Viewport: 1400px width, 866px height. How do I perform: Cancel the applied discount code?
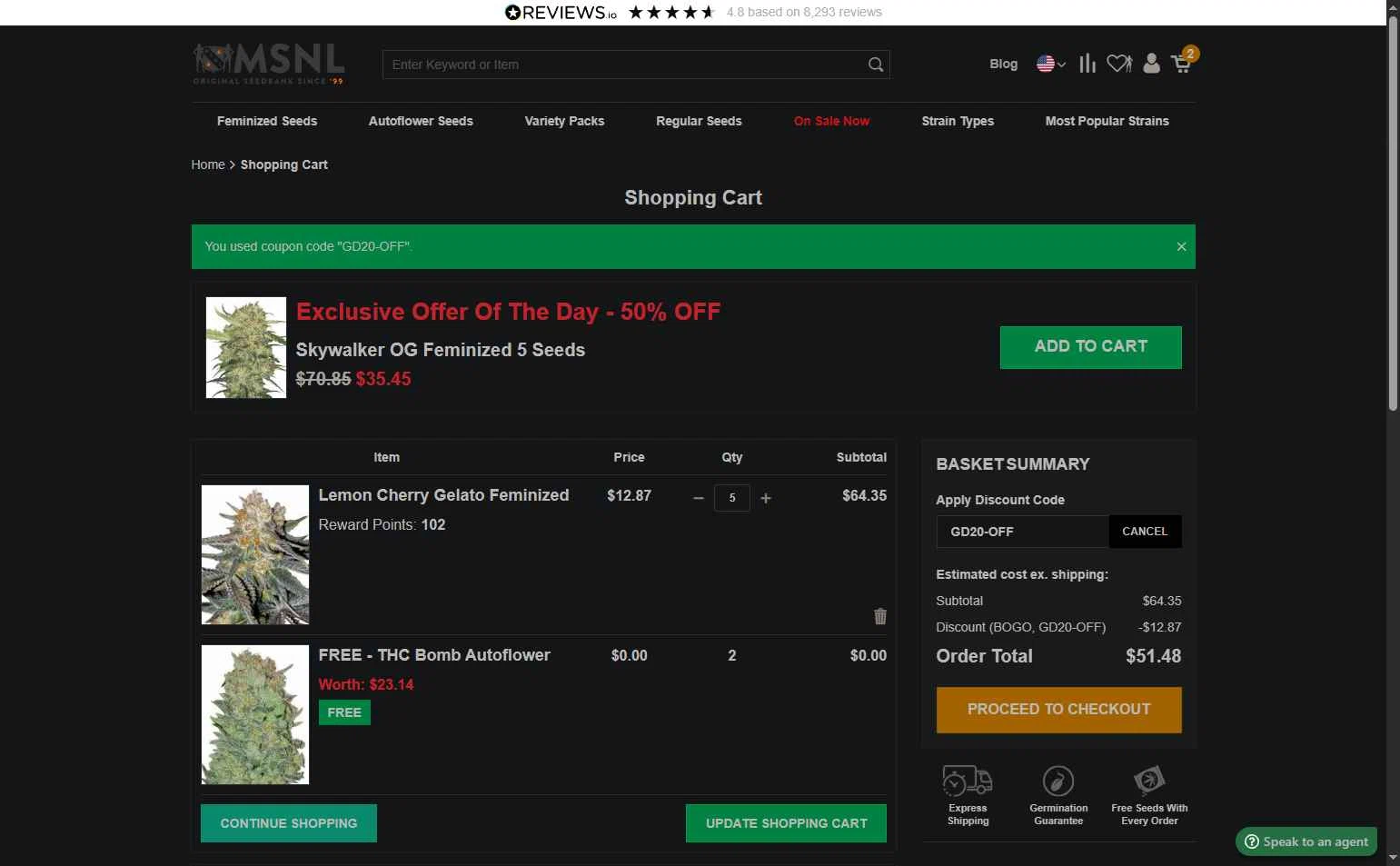[x=1145, y=532]
